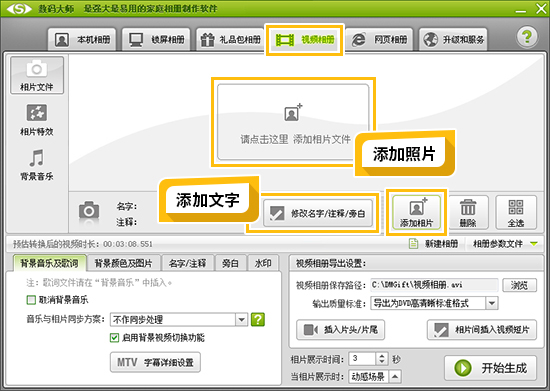Click the 开始生成 button

(x=490, y=368)
